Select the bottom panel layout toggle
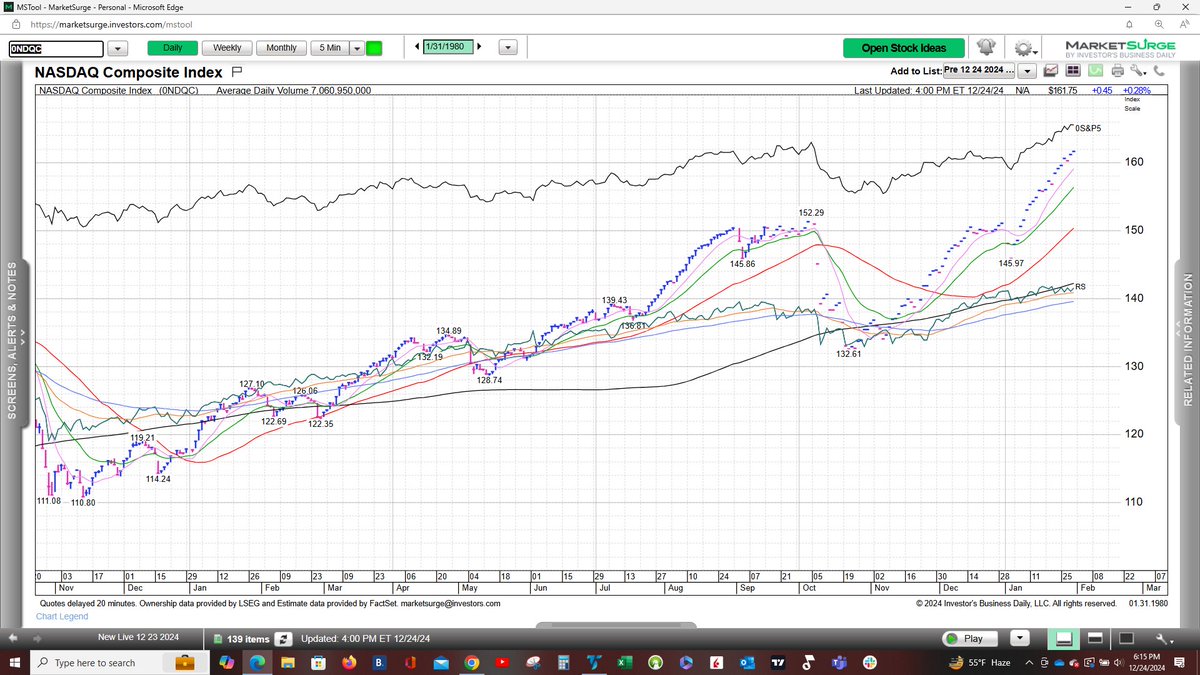1200x675 pixels. point(1065,638)
